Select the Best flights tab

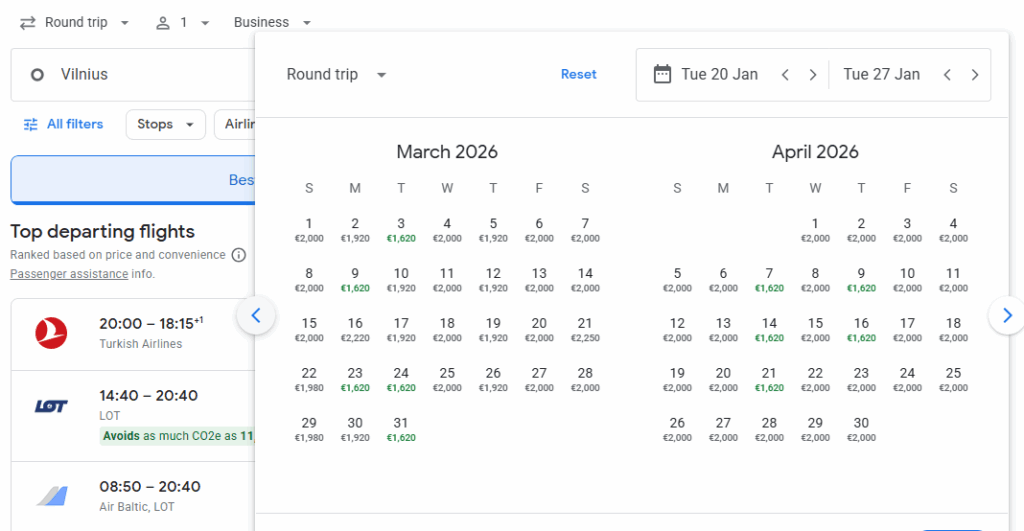tap(133, 180)
